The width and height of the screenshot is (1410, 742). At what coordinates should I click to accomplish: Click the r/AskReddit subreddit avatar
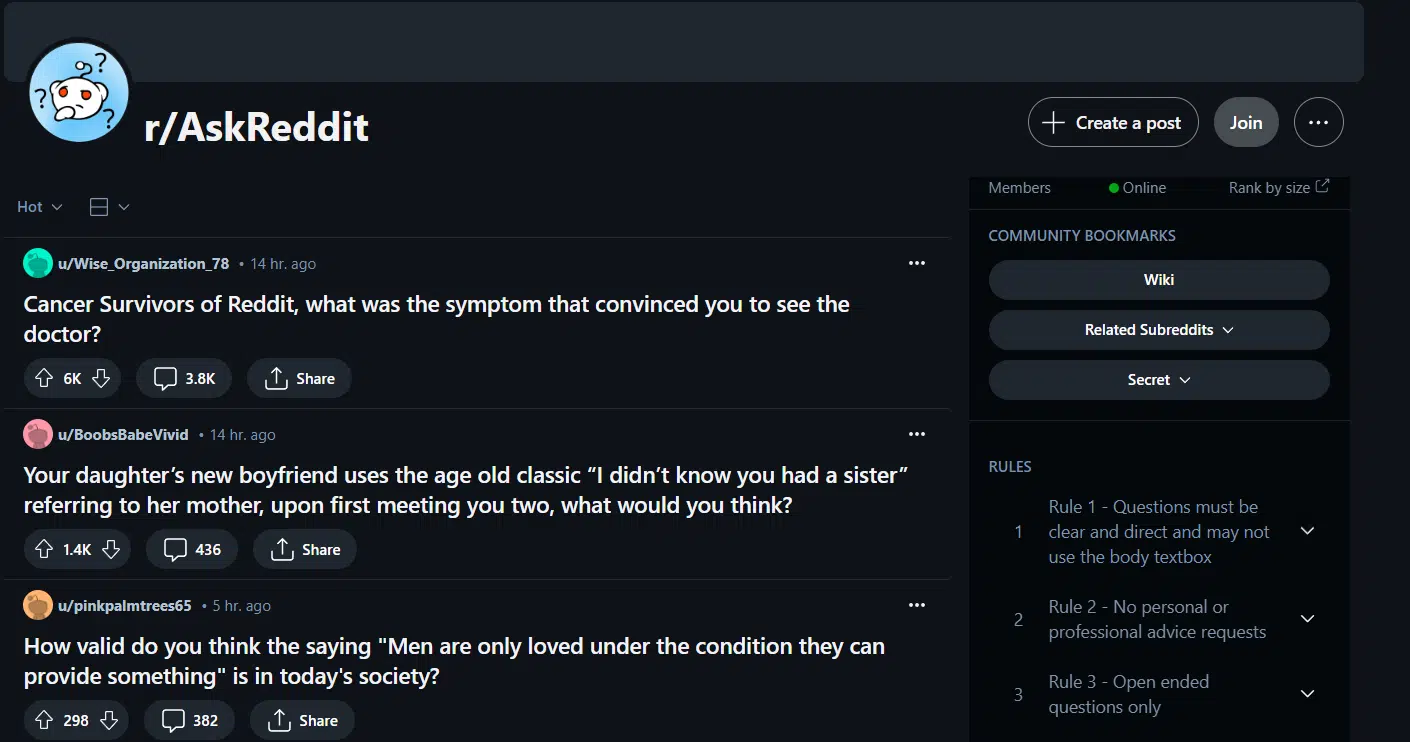coord(78,91)
